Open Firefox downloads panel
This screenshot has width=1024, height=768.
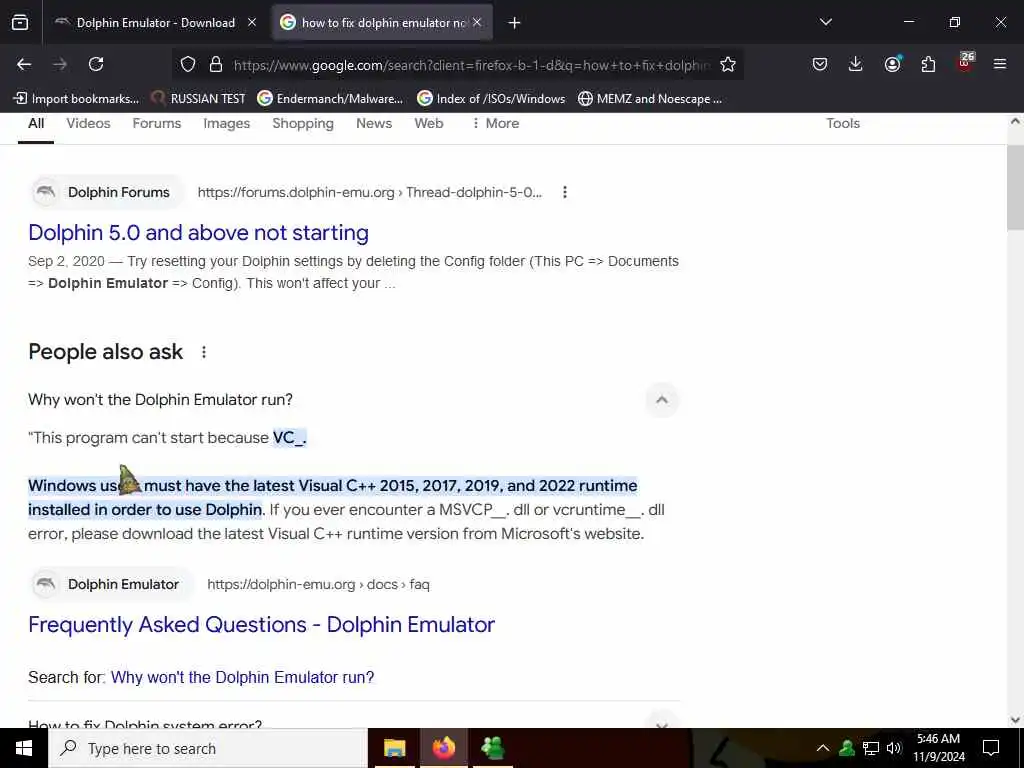856,64
